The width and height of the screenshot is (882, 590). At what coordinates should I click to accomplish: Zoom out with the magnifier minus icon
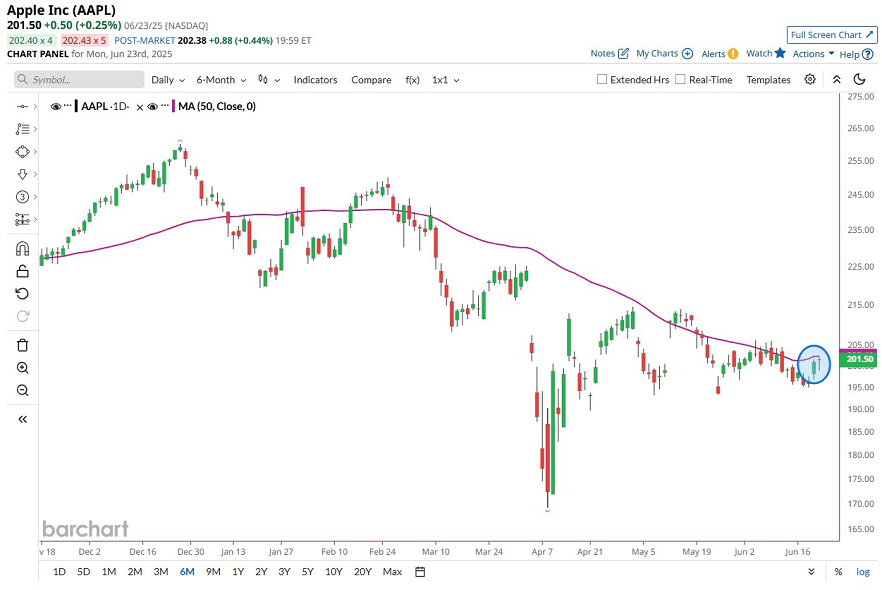click(x=22, y=390)
